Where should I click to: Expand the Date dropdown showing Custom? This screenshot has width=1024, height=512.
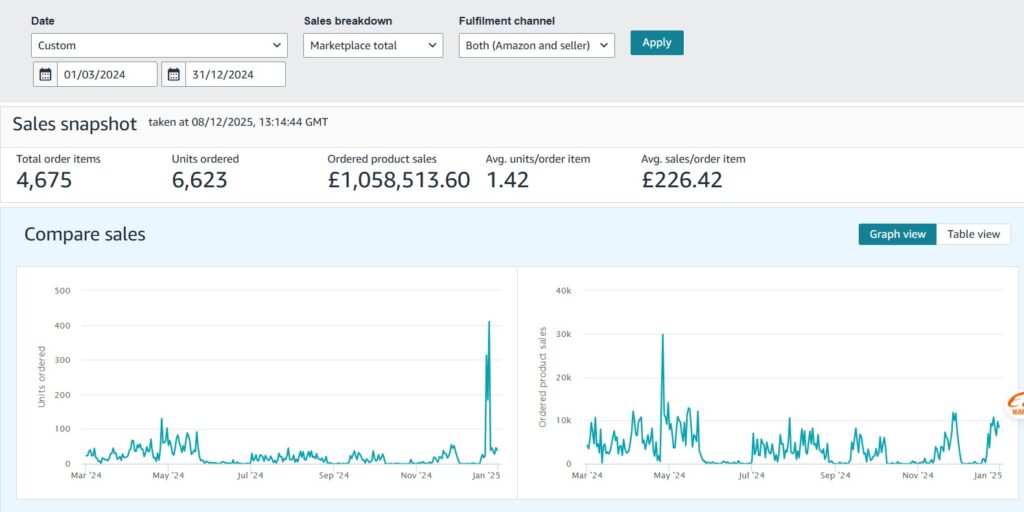click(x=159, y=45)
